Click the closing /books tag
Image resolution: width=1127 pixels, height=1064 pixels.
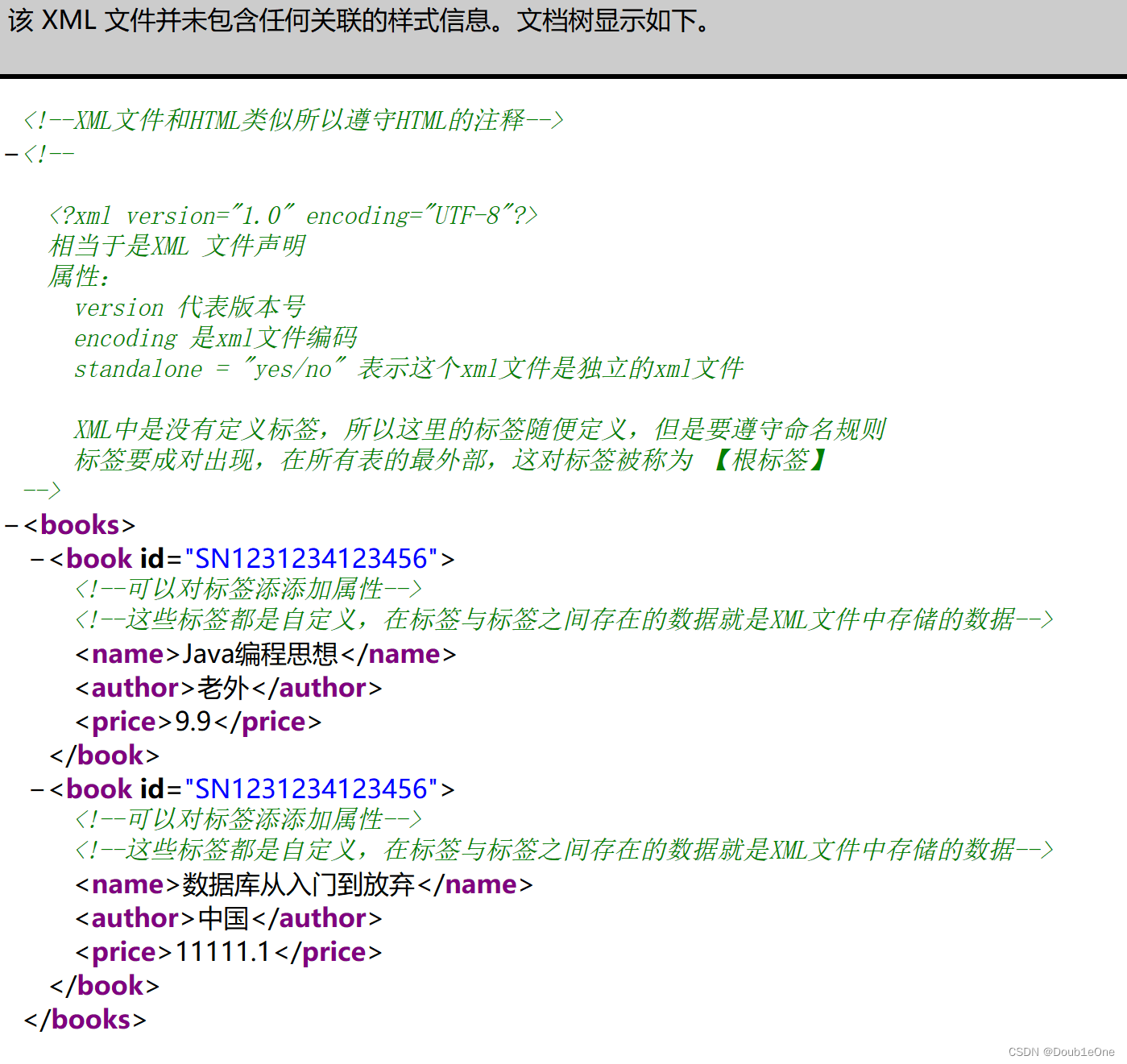pos(85,1020)
